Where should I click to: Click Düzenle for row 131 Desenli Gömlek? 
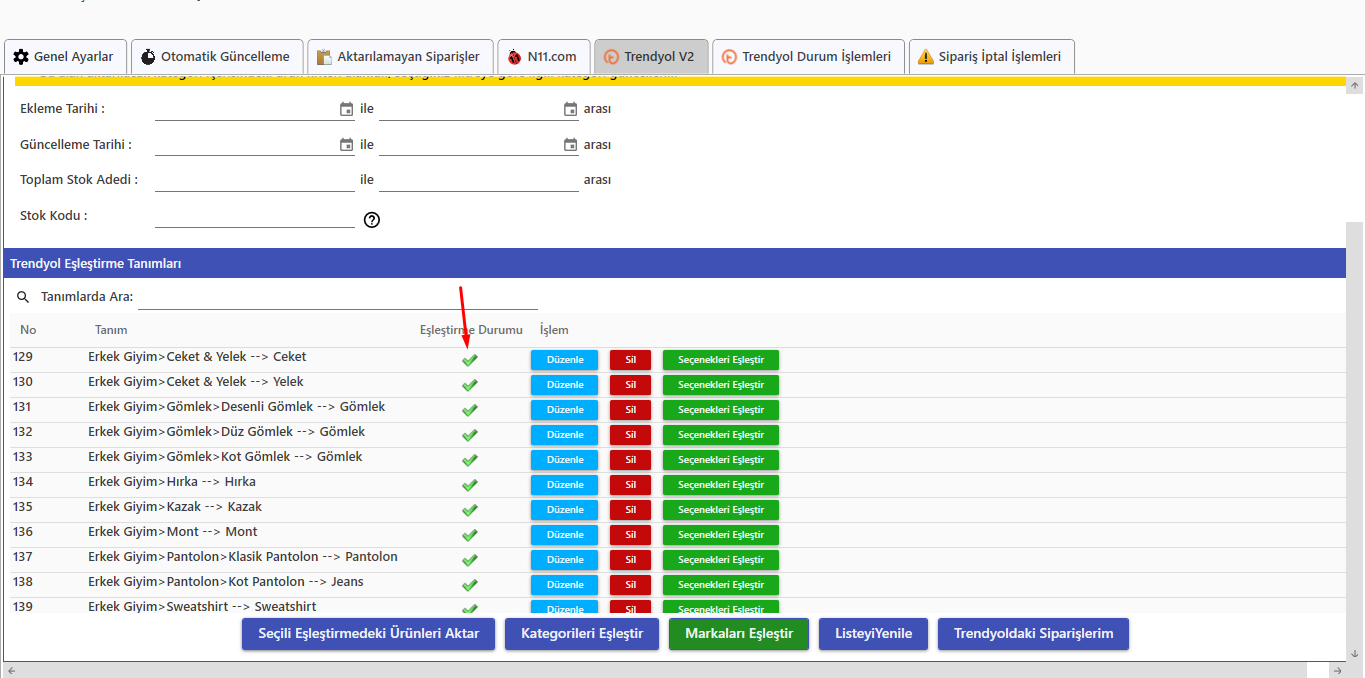point(565,410)
